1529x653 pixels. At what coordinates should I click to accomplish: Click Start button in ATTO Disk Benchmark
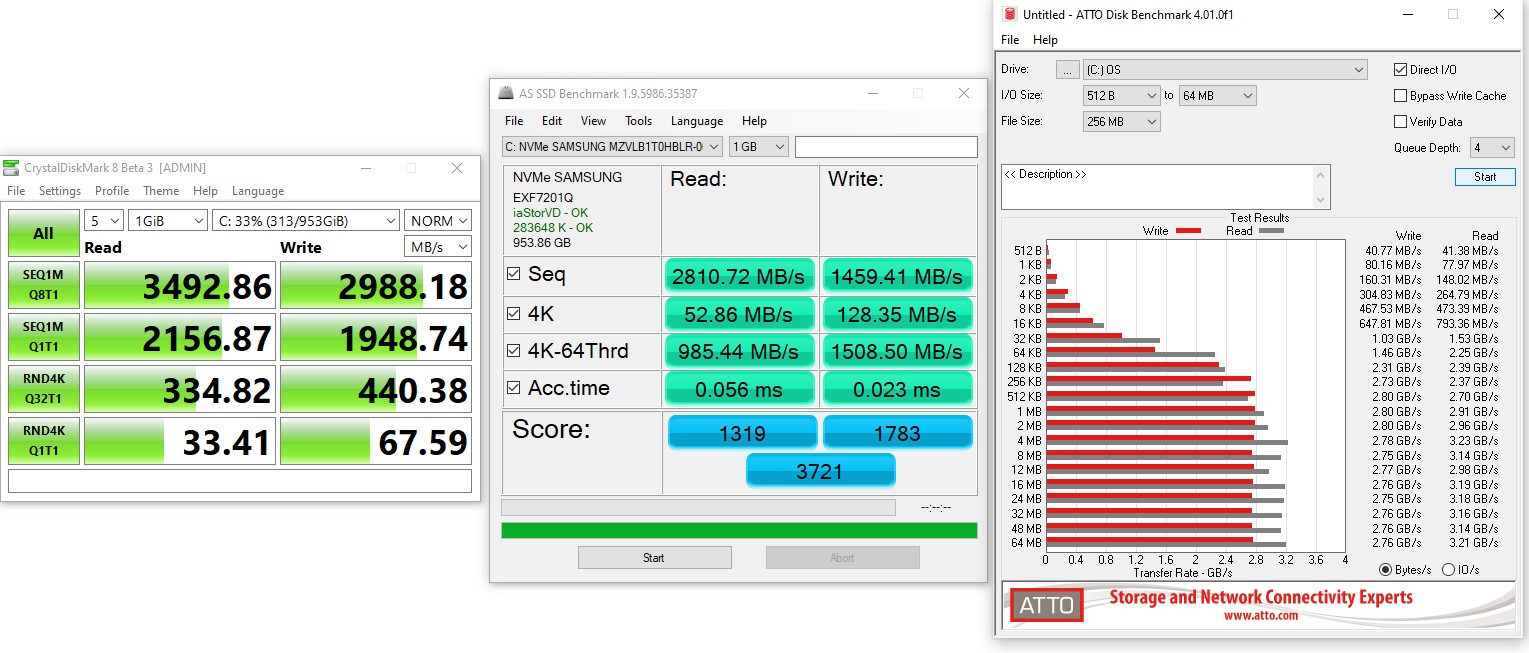click(x=1485, y=177)
